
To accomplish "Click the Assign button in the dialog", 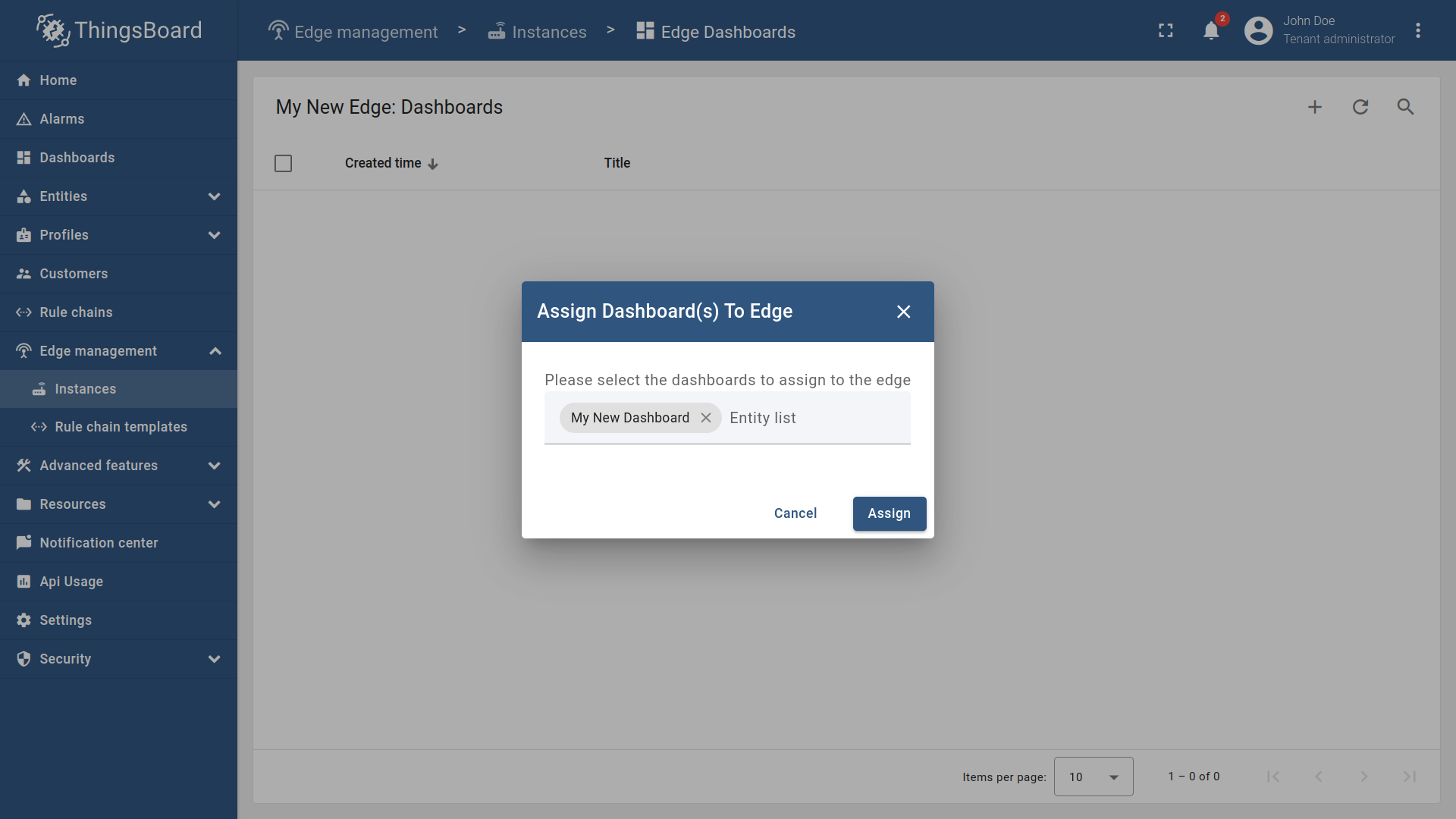I will 889,513.
